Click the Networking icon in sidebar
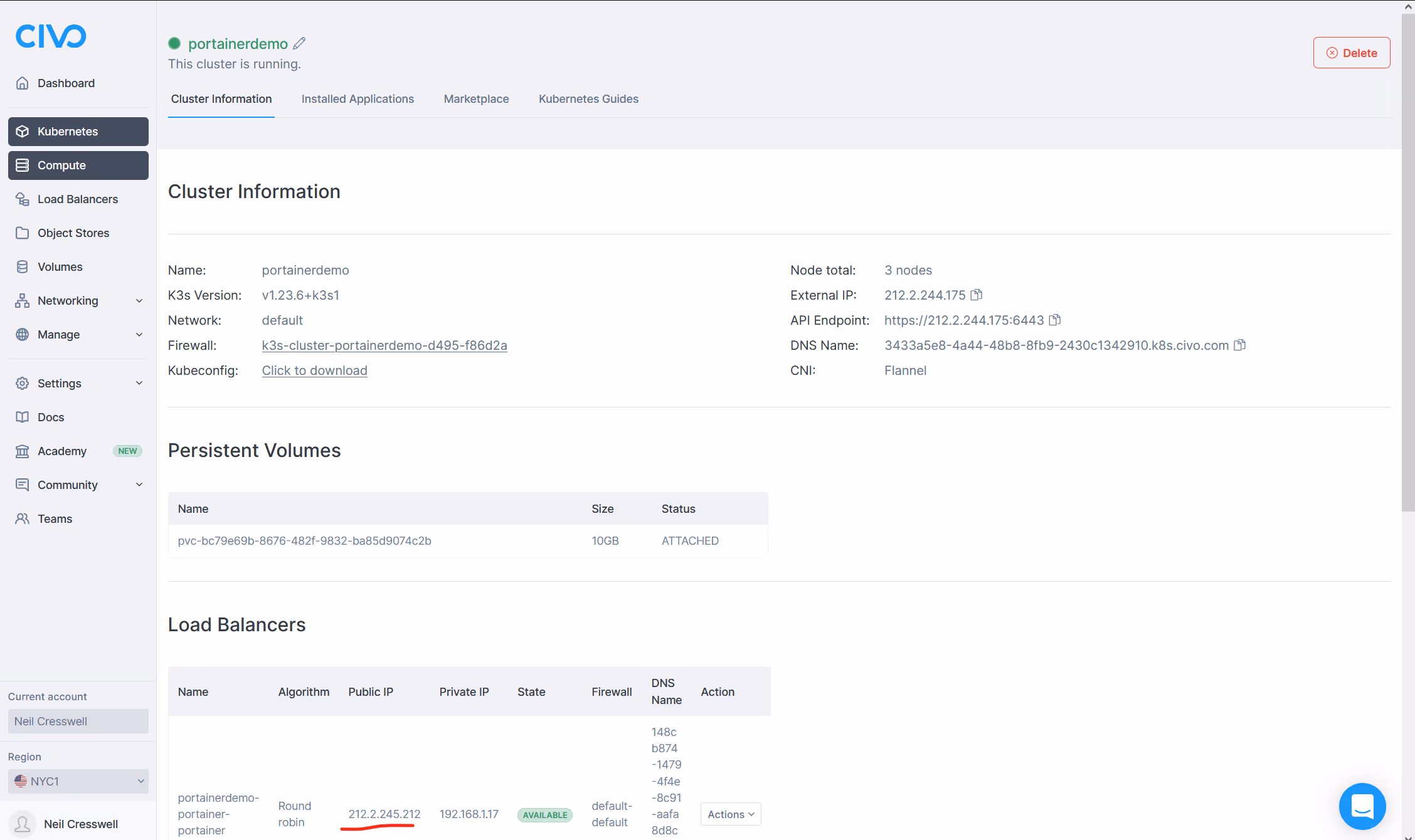 pyautogui.click(x=23, y=300)
